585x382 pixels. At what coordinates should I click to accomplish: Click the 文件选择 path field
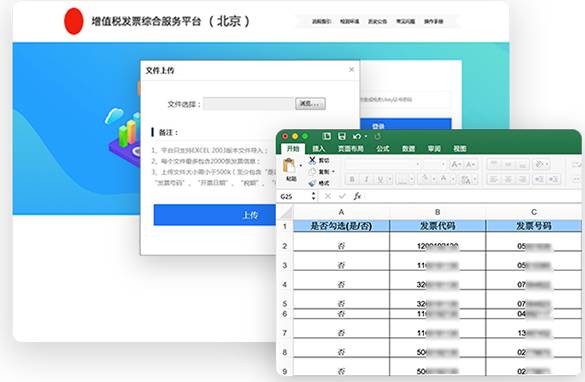tap(248, 104)
